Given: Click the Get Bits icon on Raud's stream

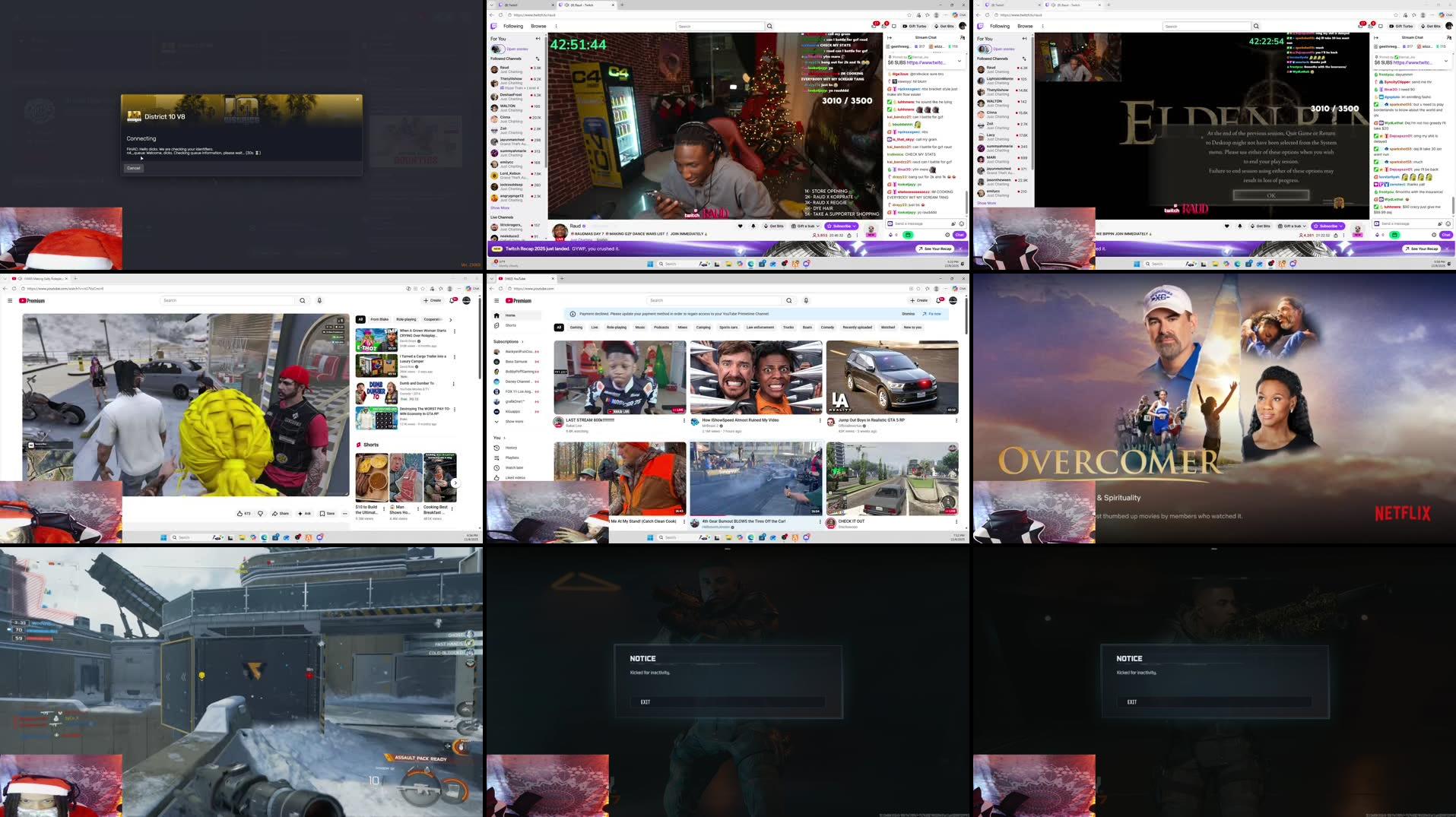Looking at the screenshot, I should (776, 226).
